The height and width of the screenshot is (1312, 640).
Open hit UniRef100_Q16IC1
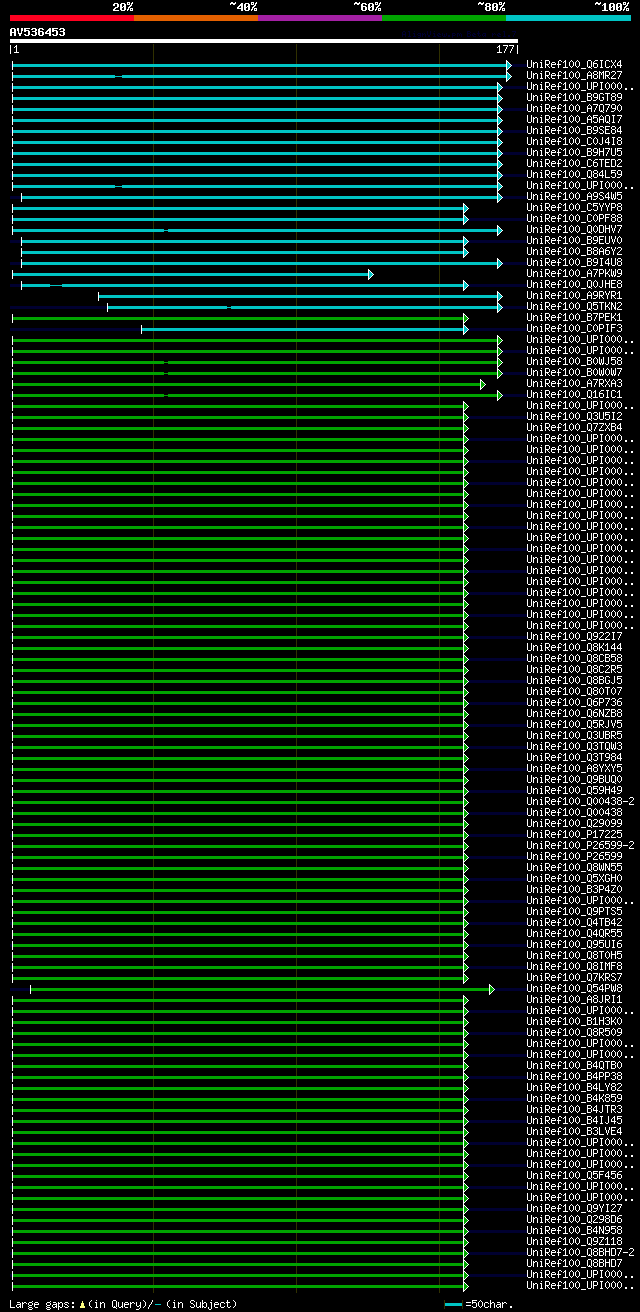pos(574,394)
